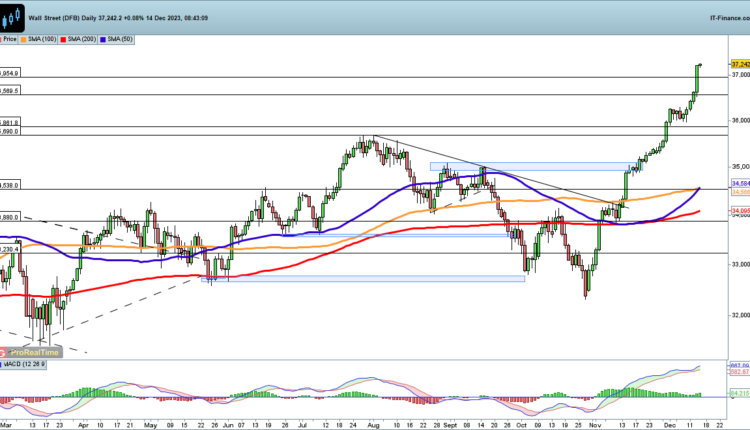Click the Aug month label on time axis
Image resolution: width=750 pixels, height=430 pixels.
tap(373, 425)
